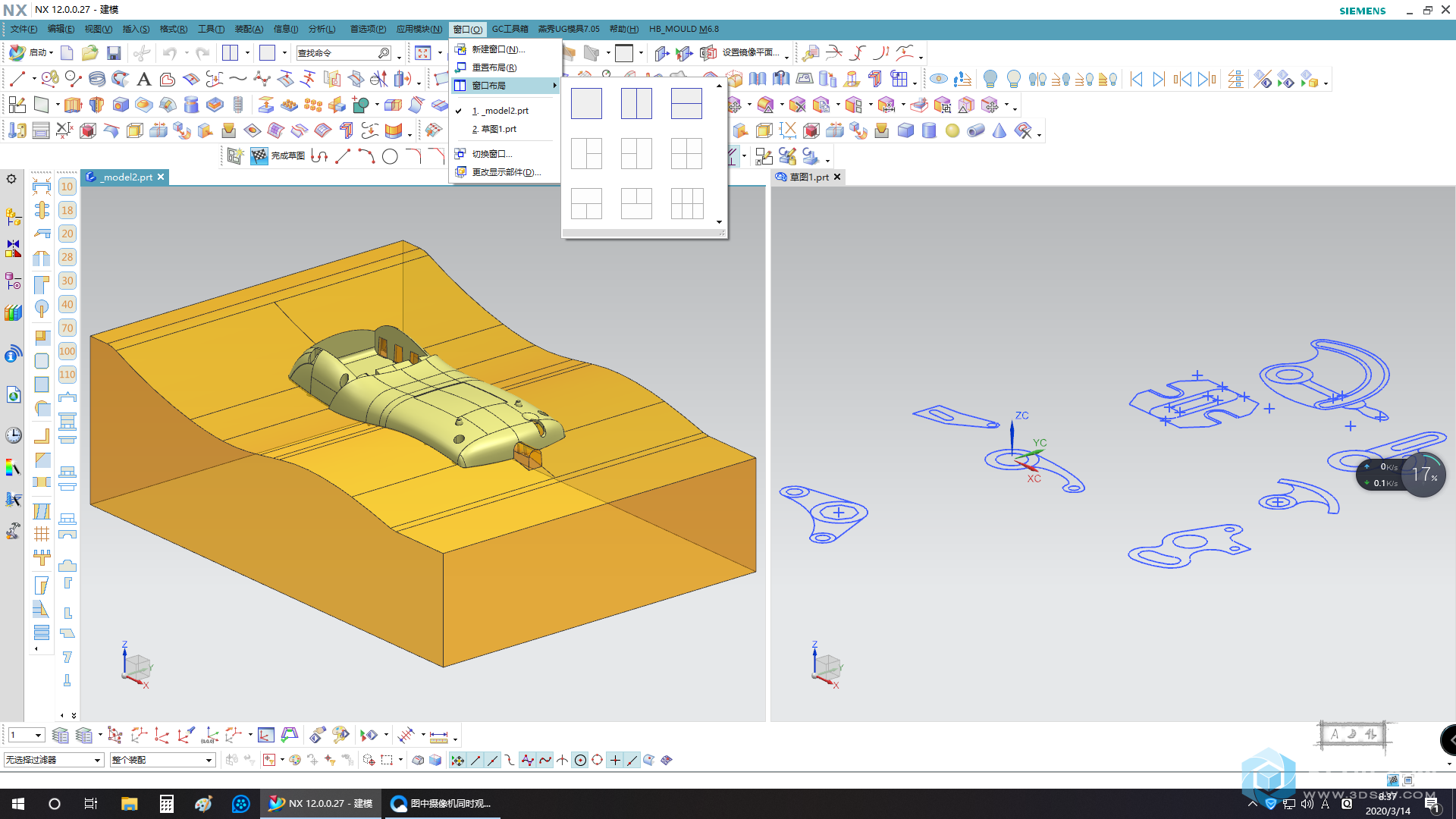Switch to the _model2.prt tab

click(125, 177)
